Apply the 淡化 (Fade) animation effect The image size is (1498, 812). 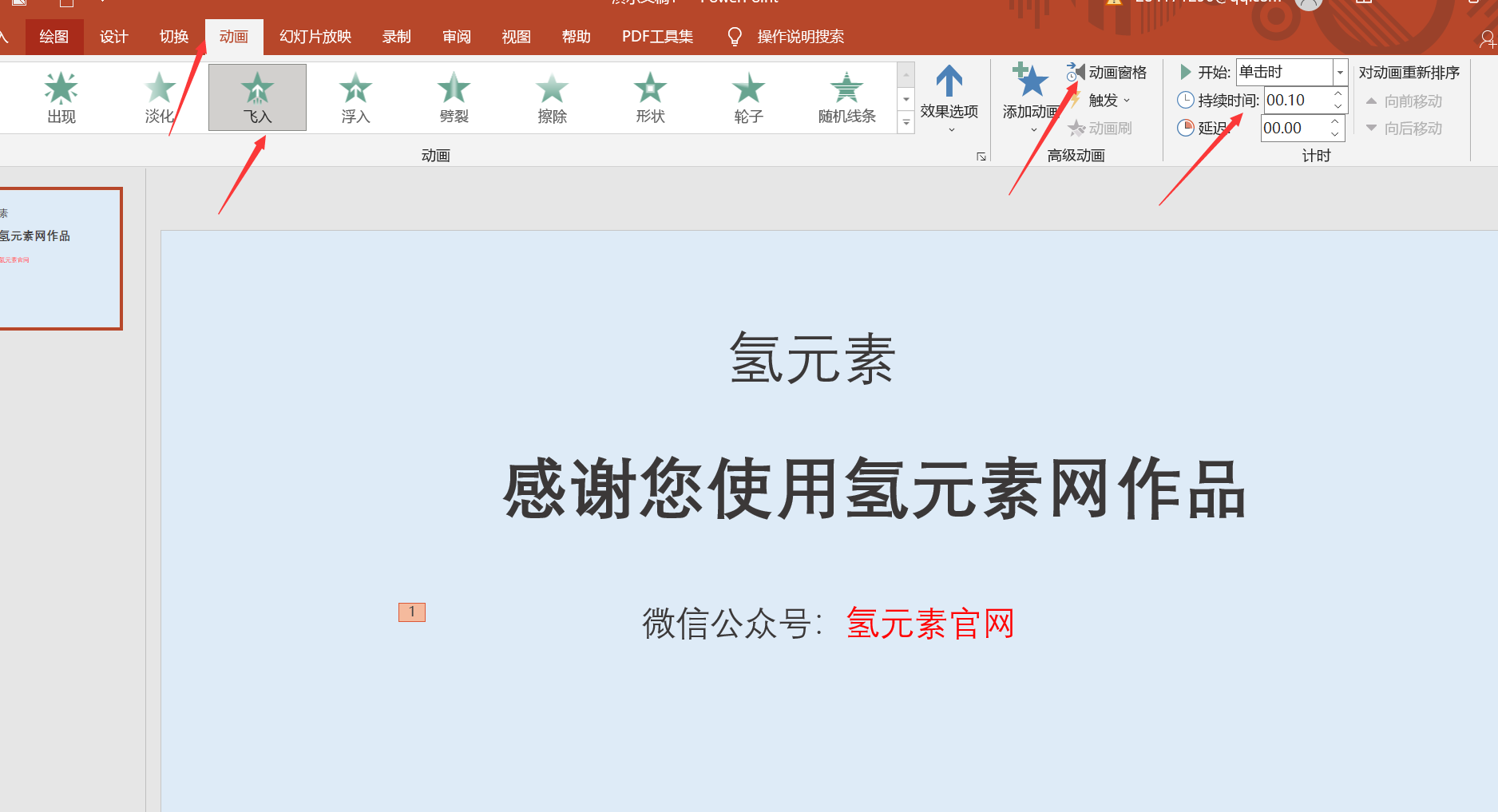coord(160,97)
